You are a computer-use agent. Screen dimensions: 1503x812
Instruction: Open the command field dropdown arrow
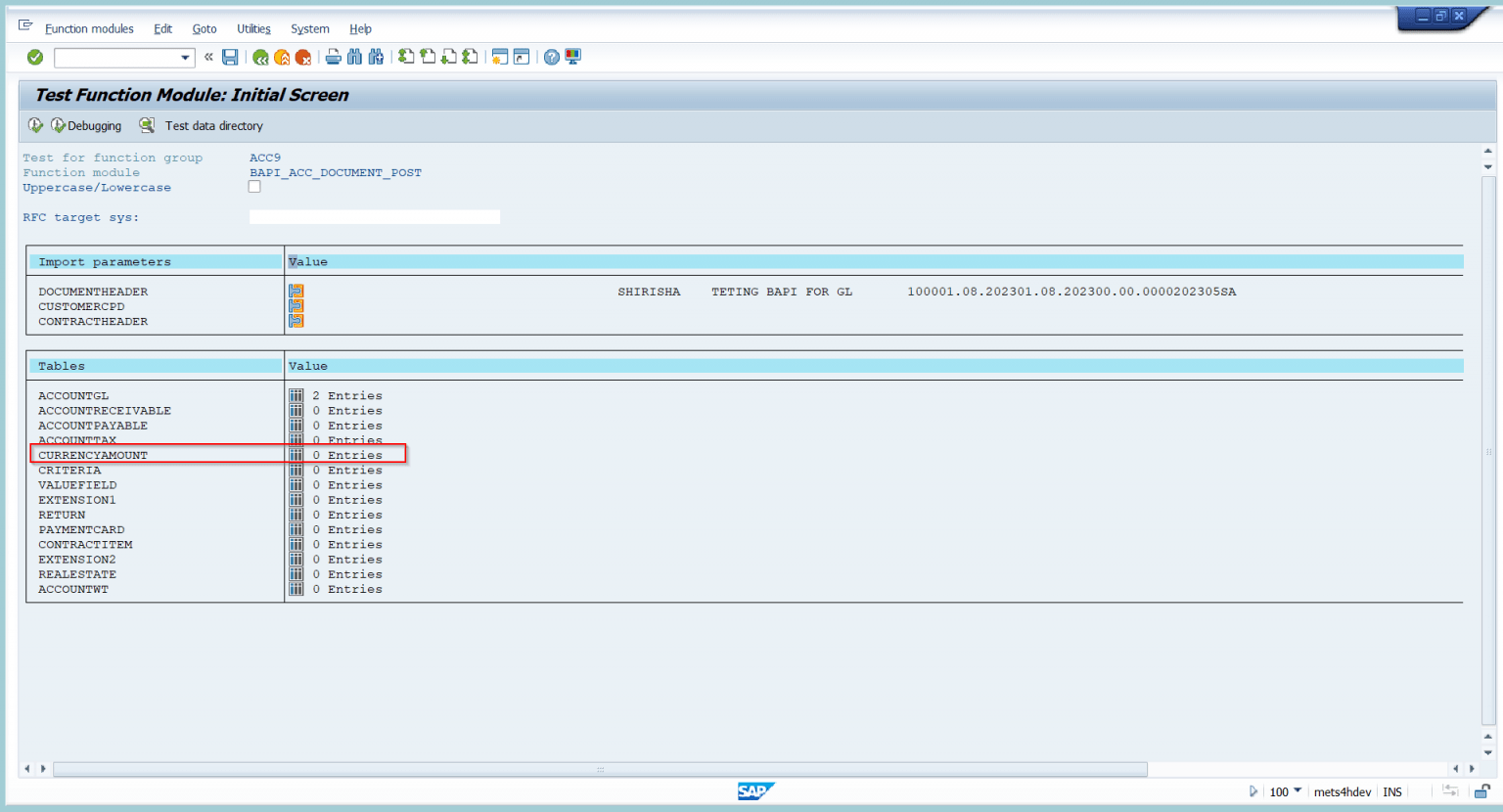[x=185, y=58]
